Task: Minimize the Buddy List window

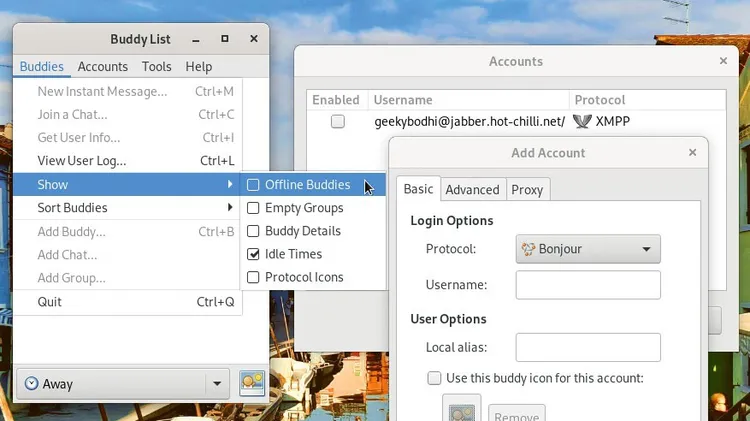Action: pos(196,40)
